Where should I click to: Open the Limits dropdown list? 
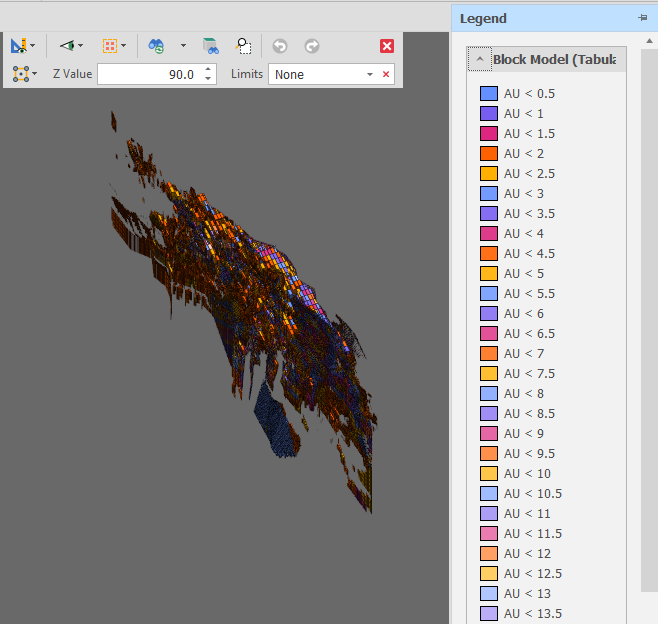tap(369, 75)
